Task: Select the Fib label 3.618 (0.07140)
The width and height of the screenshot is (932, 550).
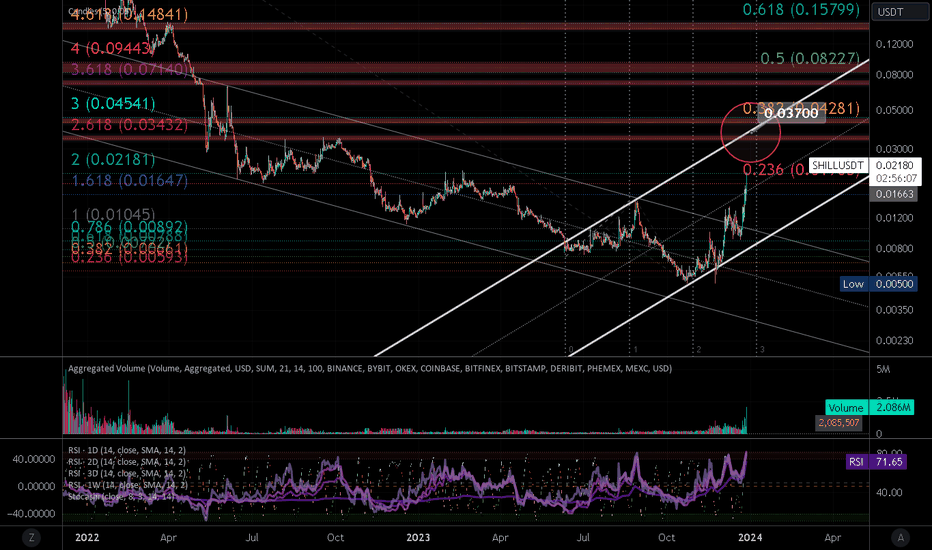Action: pyautogui.click(x=130, y=70)
